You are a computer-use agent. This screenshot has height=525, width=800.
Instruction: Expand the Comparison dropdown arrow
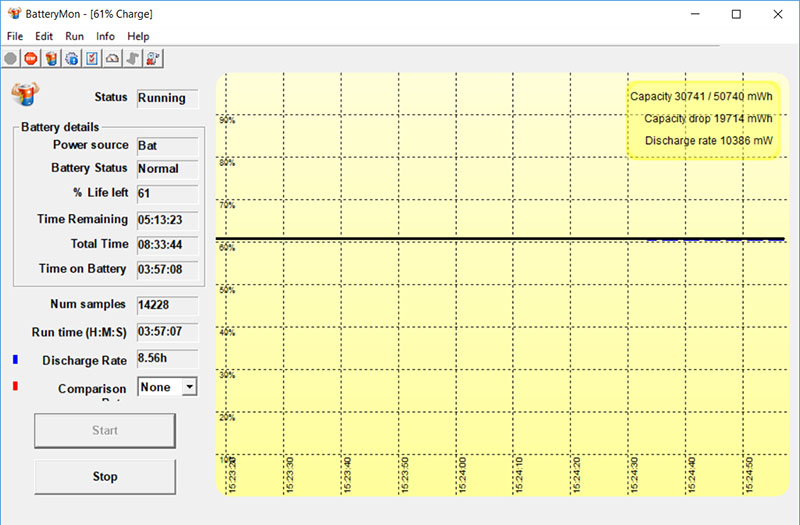[189, 387]
